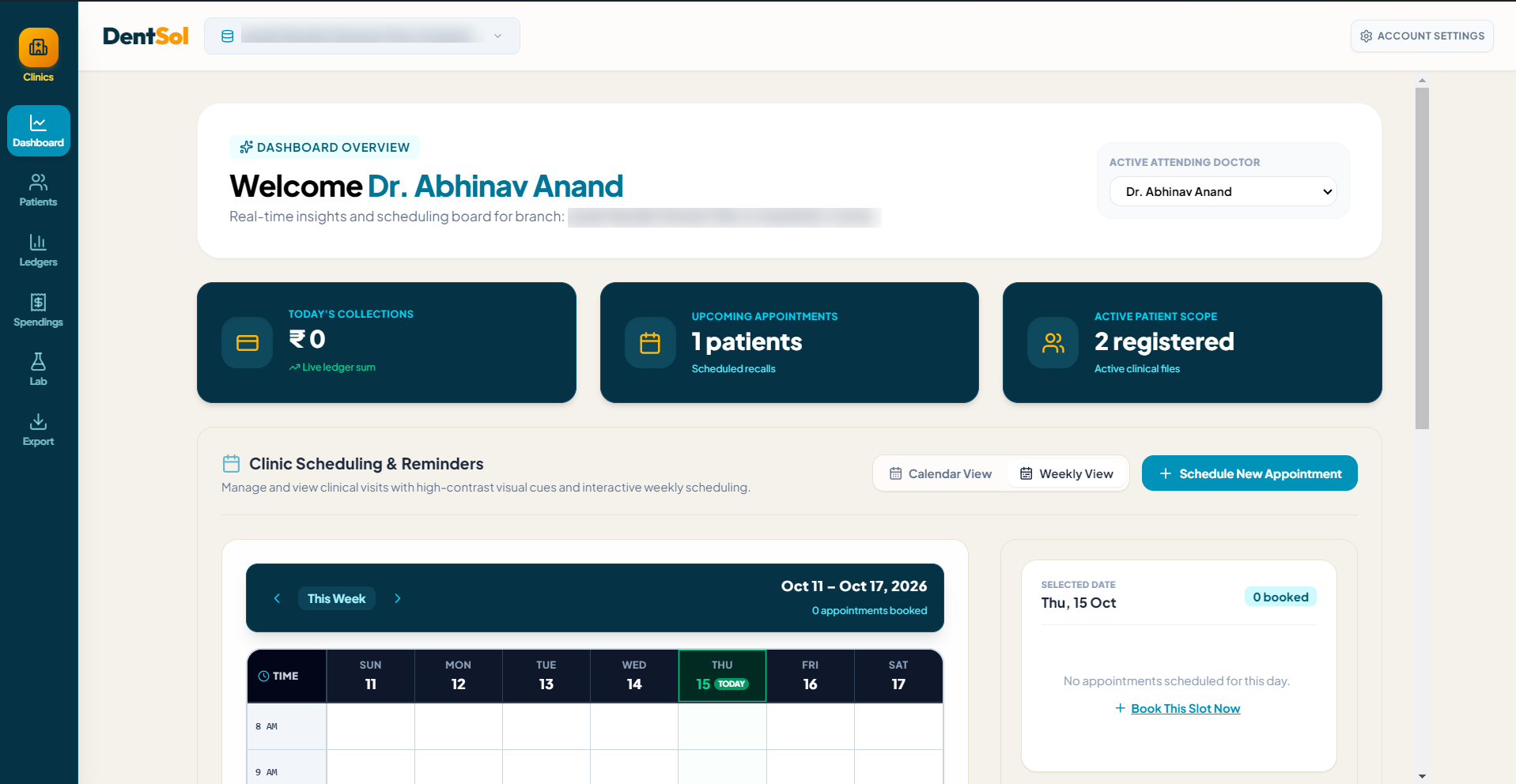
Task: Click the Upcoming Appointments calendar icon
Action: [650, 342]
